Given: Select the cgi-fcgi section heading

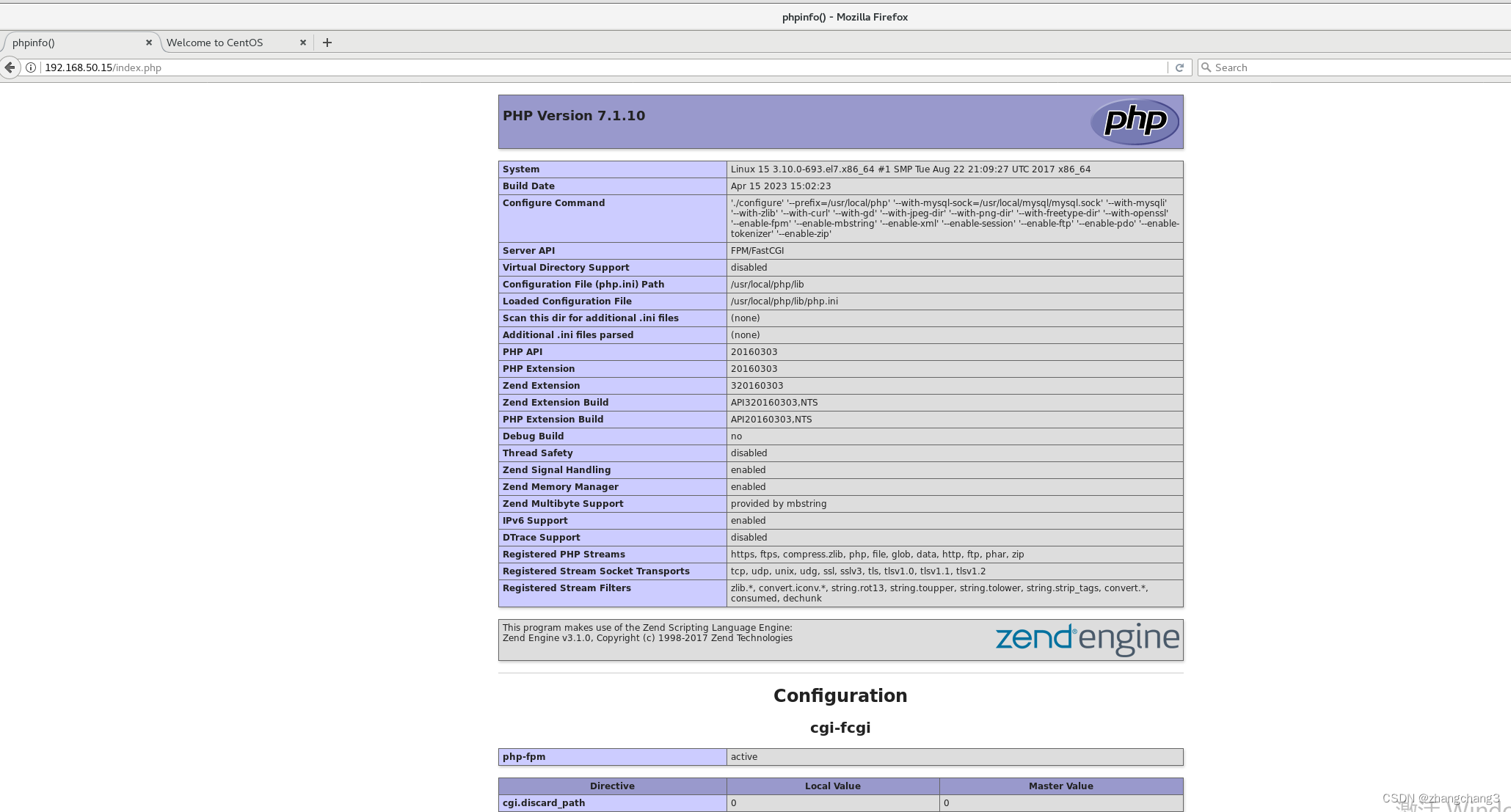Looking at the screenshot, I should pos(840,728).
